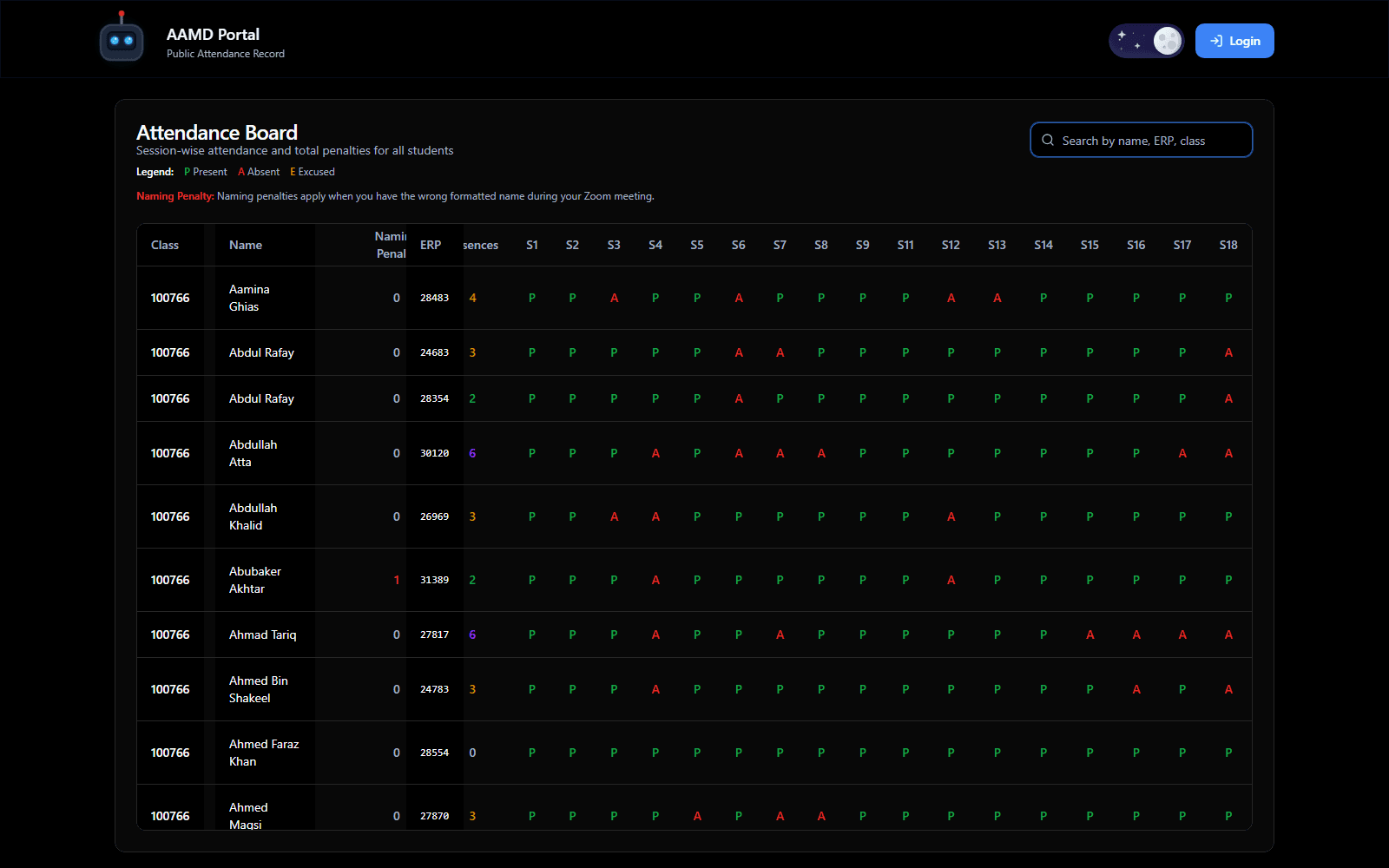Click the search magnifier icon
1389x868 pixels.
1048,141
